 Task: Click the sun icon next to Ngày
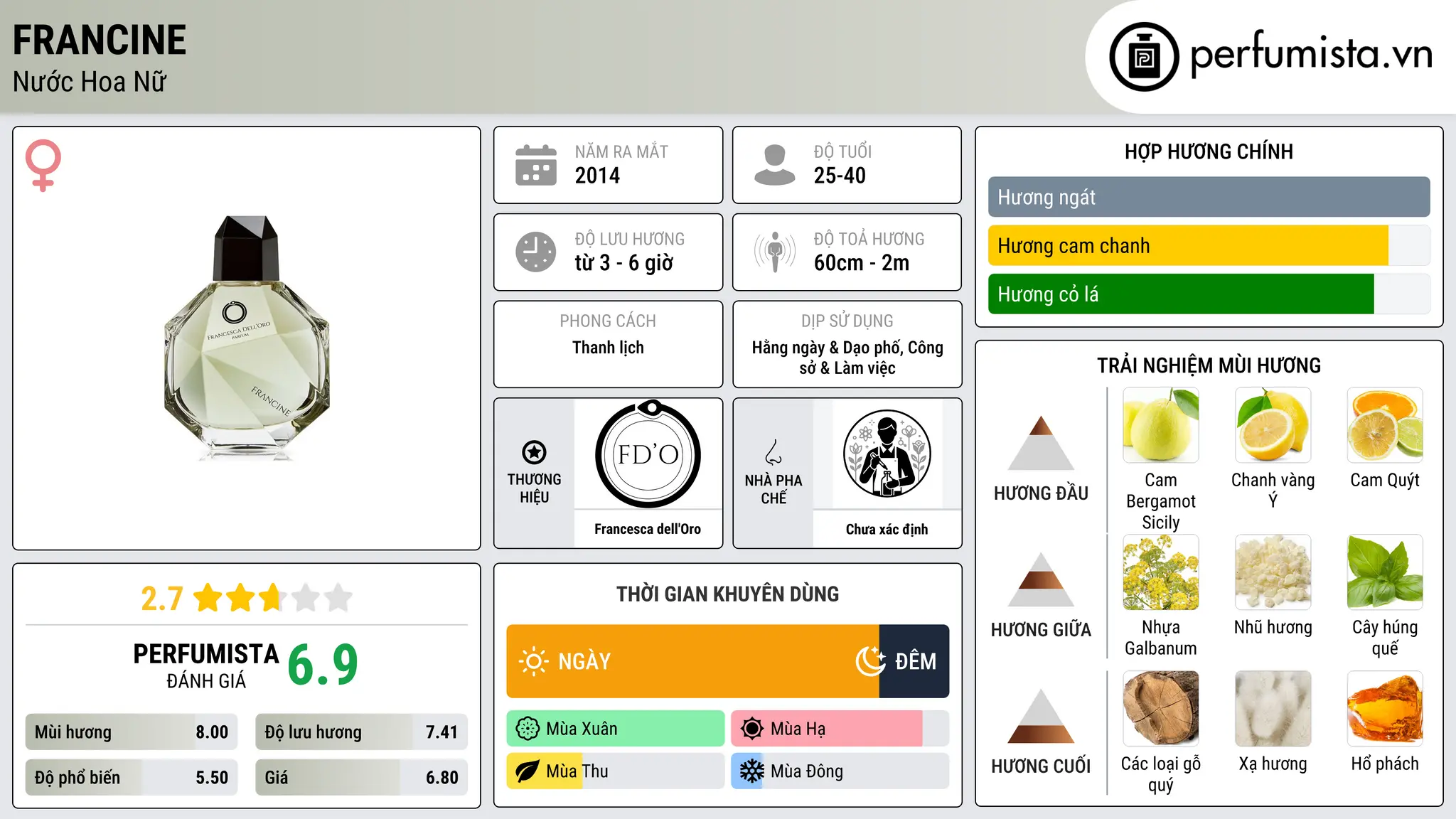[x=534, y=661]
